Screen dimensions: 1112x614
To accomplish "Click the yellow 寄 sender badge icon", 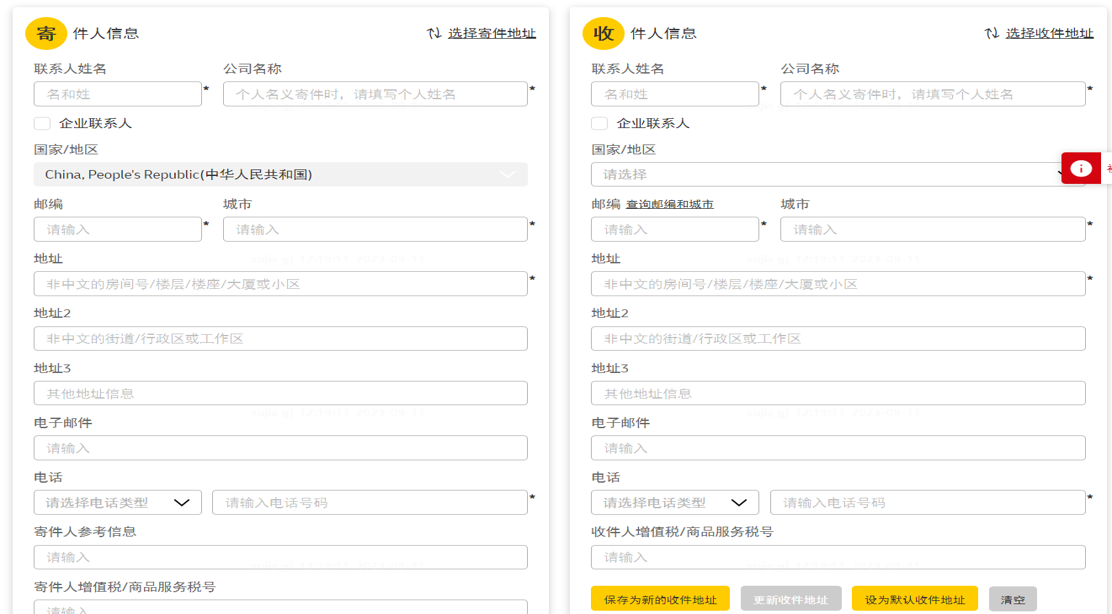I will [x=46, y=33].
